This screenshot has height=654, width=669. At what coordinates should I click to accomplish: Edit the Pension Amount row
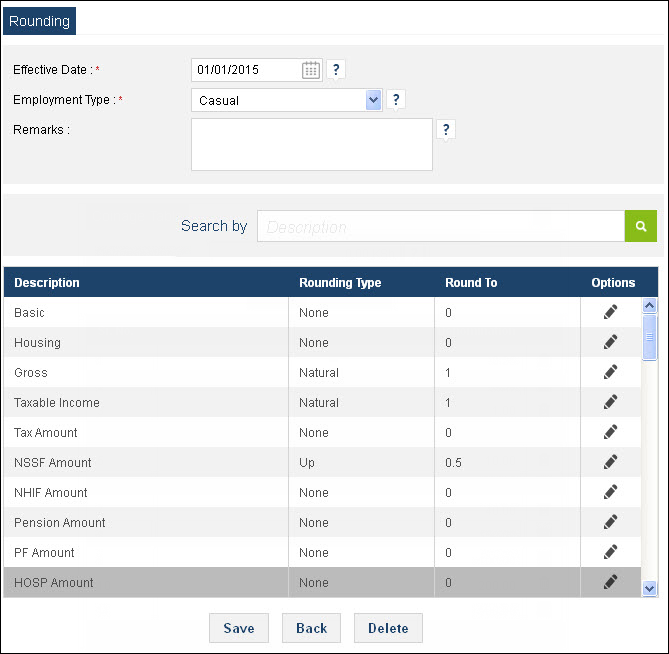tap(610, 522)
